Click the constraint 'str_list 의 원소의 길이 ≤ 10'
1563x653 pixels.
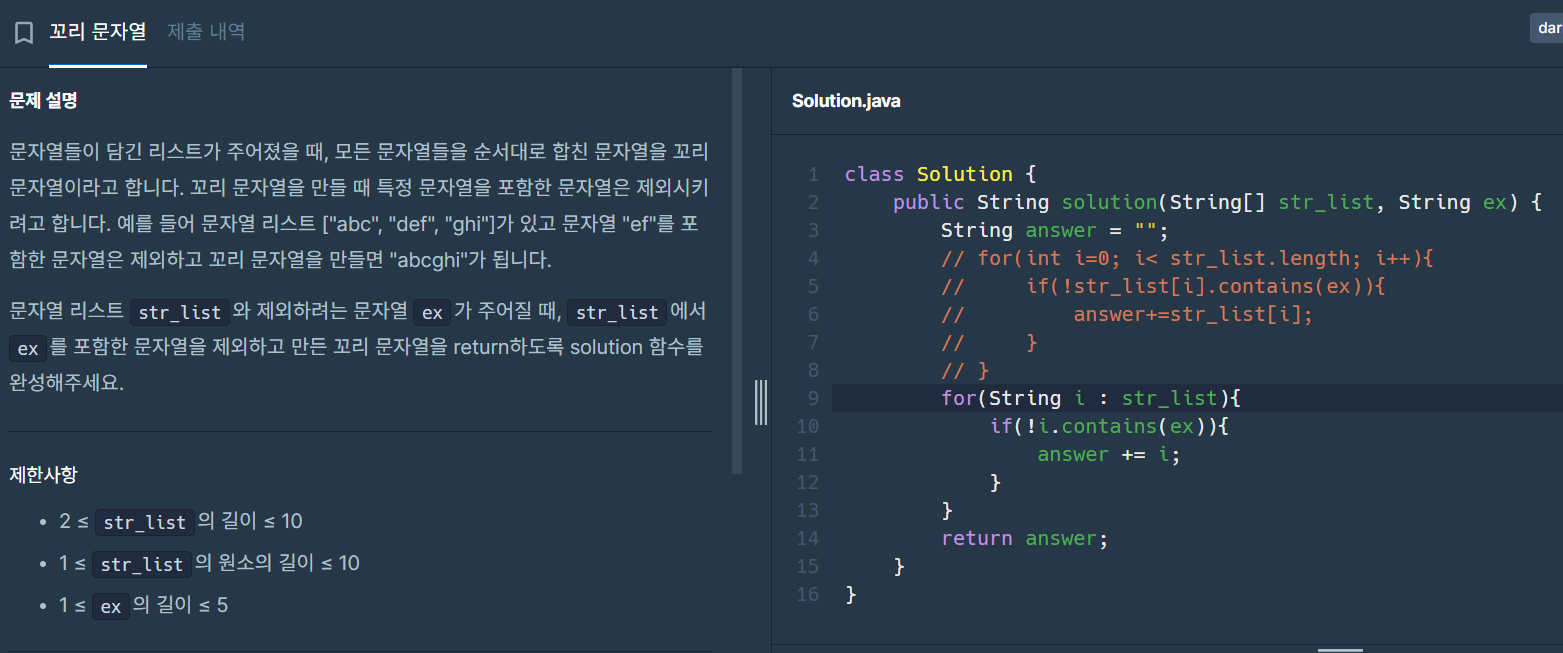pos(209,563)
